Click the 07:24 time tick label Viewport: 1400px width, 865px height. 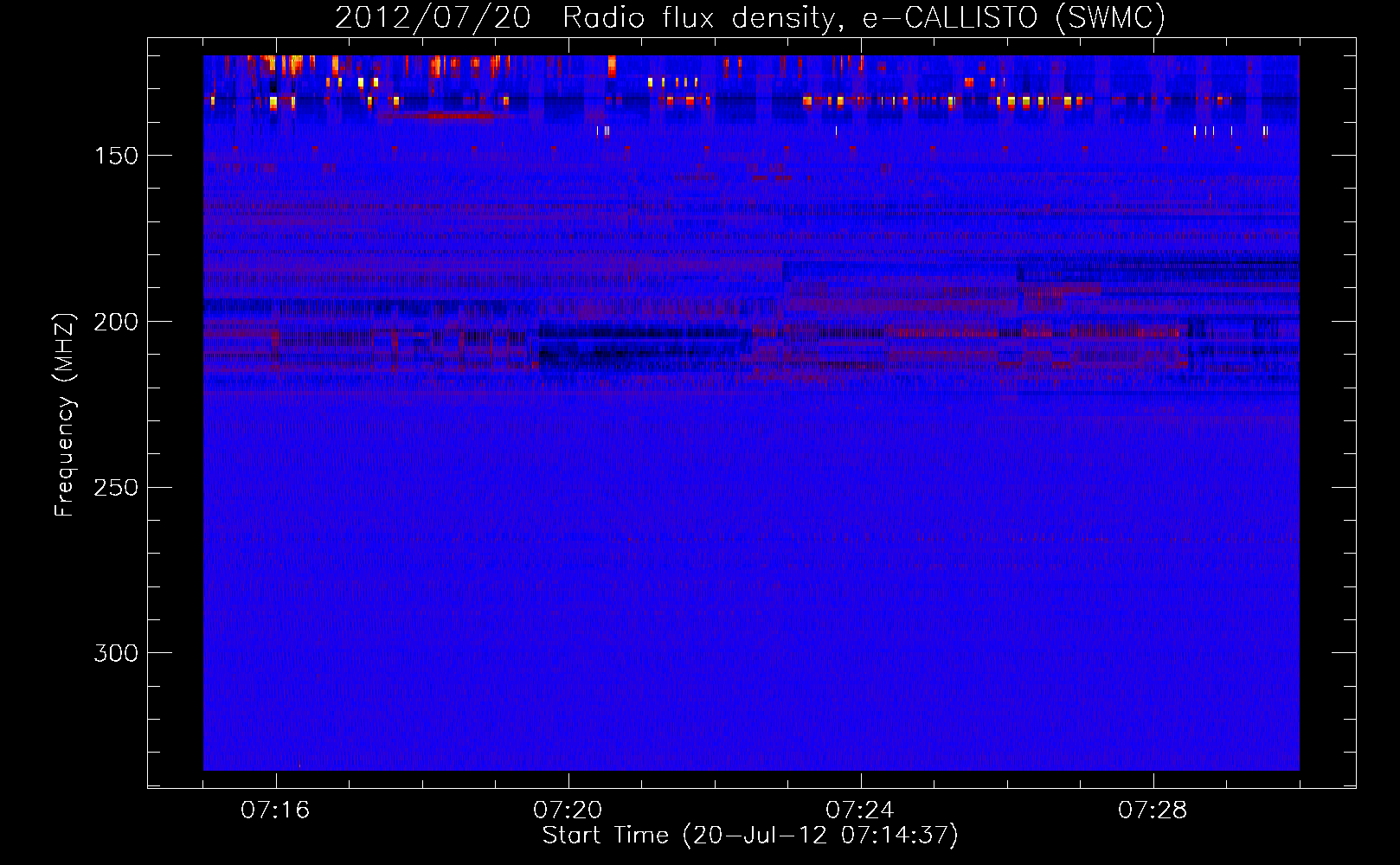click(860, 811)
